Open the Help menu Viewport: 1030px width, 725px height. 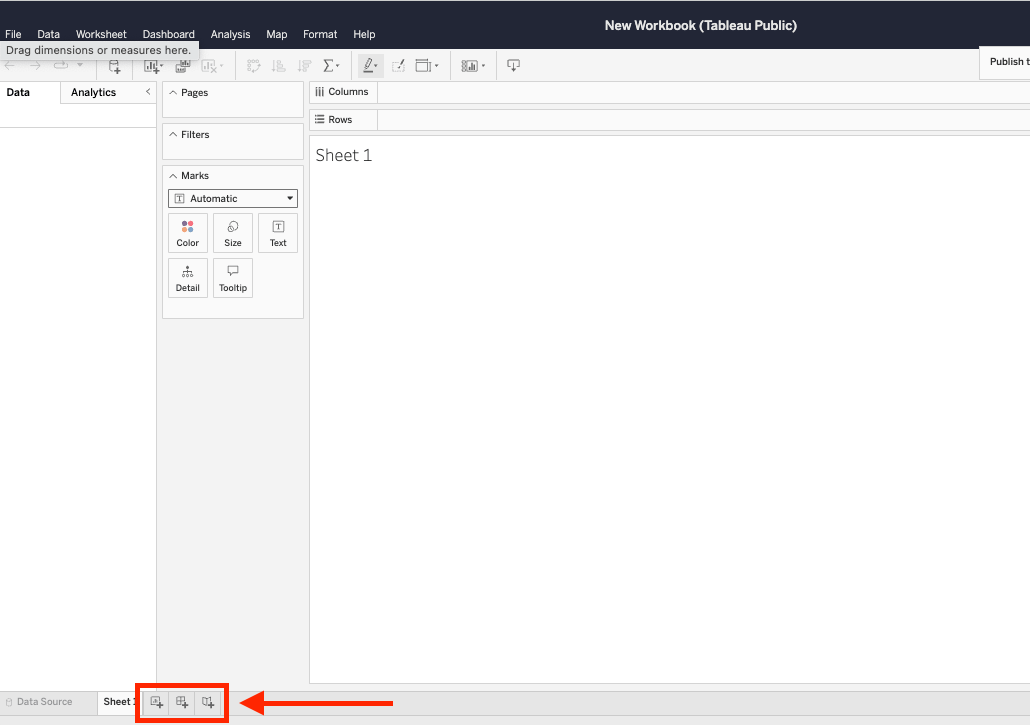[x=364, y=34]
